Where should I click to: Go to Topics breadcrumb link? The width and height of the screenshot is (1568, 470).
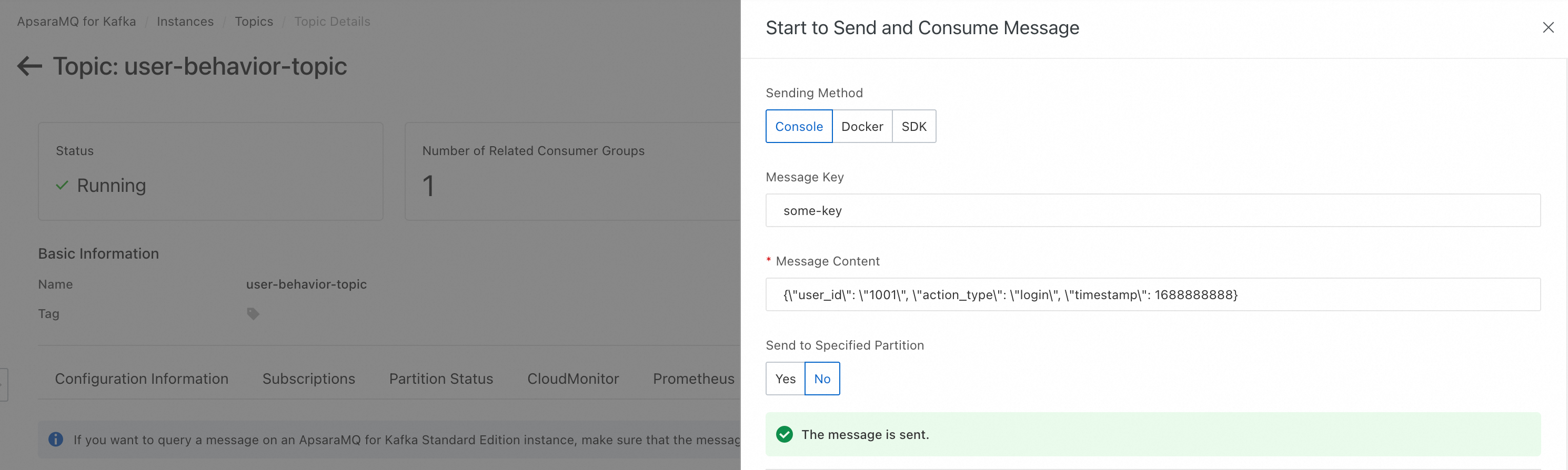pyautogui.click(x=254, y=21)
